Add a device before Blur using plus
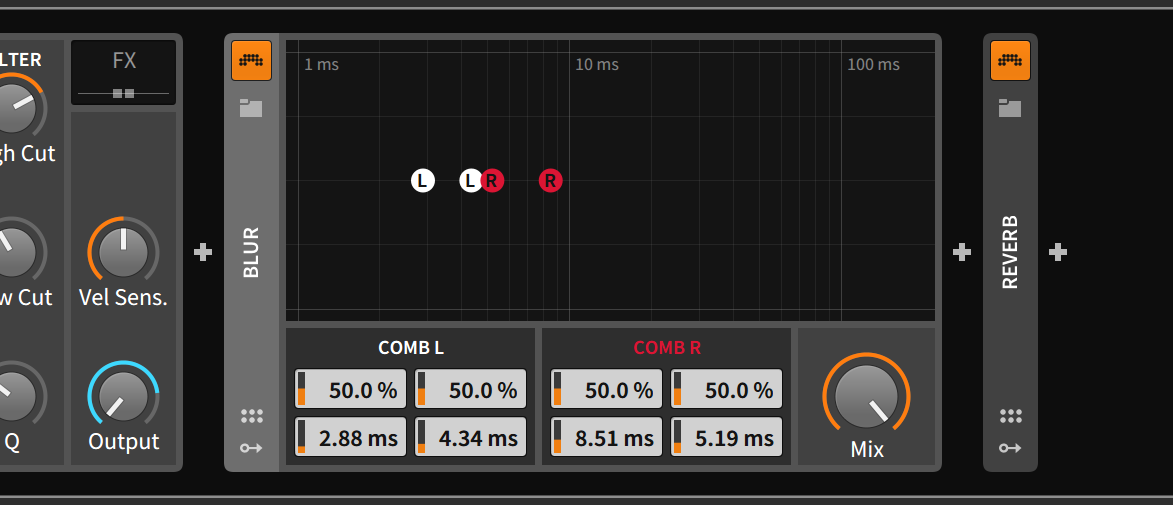Image resolution: width=1173 pixels, height=505 pixels. 203,253
